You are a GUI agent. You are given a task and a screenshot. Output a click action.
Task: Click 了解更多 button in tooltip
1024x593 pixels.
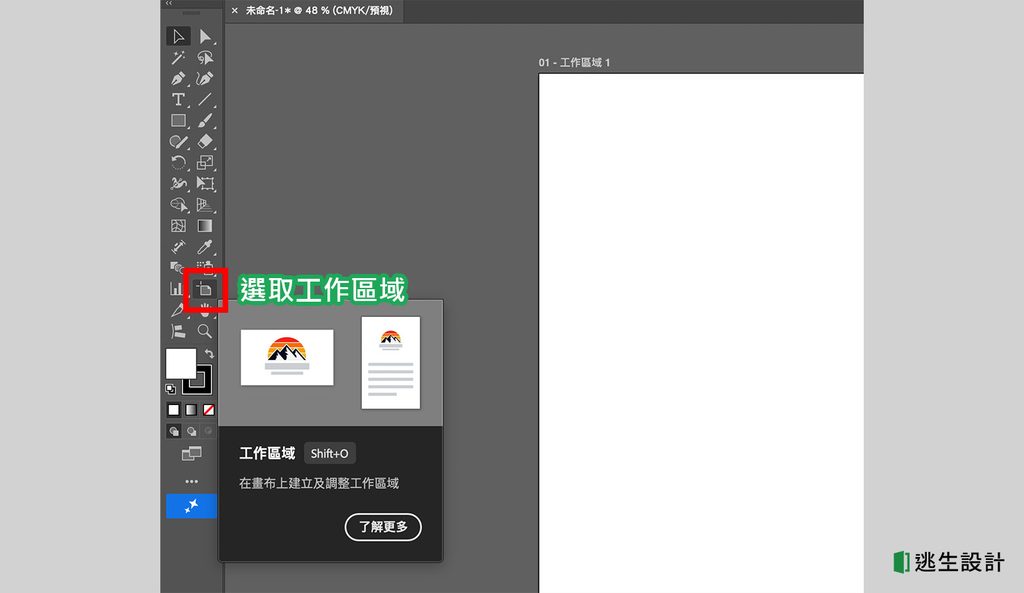383,526
